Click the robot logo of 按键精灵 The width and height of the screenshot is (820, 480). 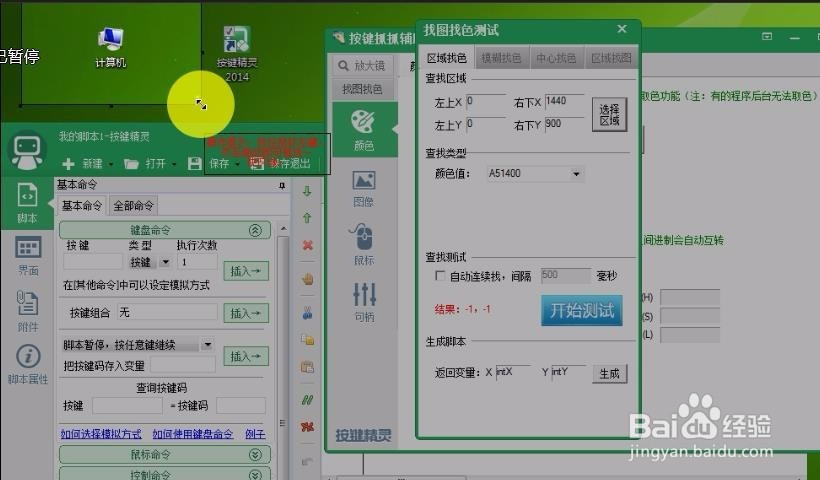coord(27,152)
